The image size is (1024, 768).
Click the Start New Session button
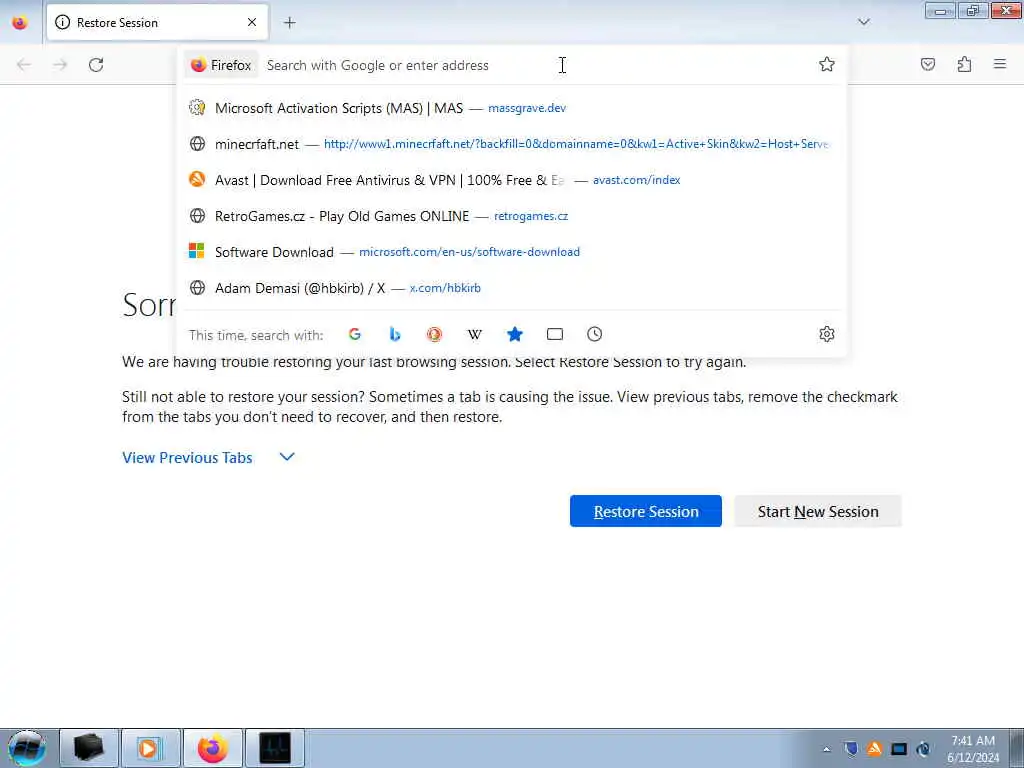point(818,511)
